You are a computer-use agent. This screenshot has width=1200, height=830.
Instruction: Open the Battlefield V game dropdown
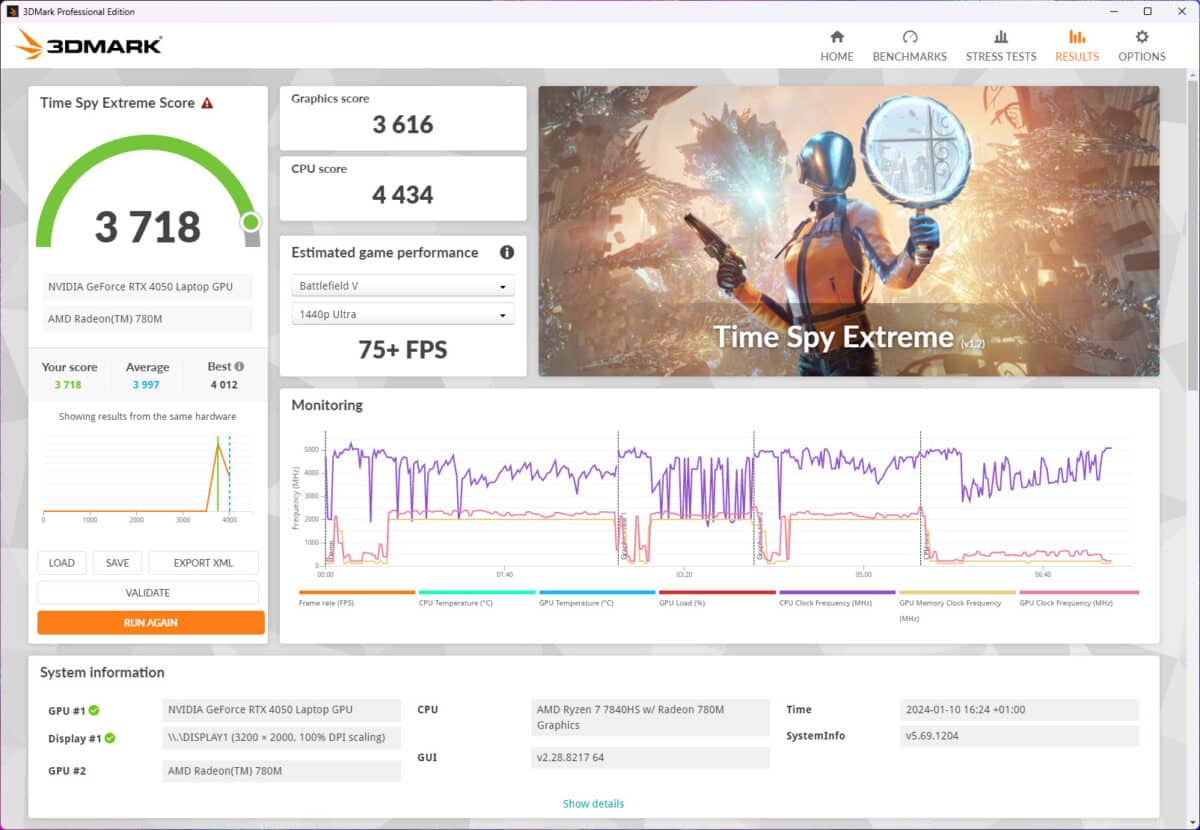click(403, 286)
